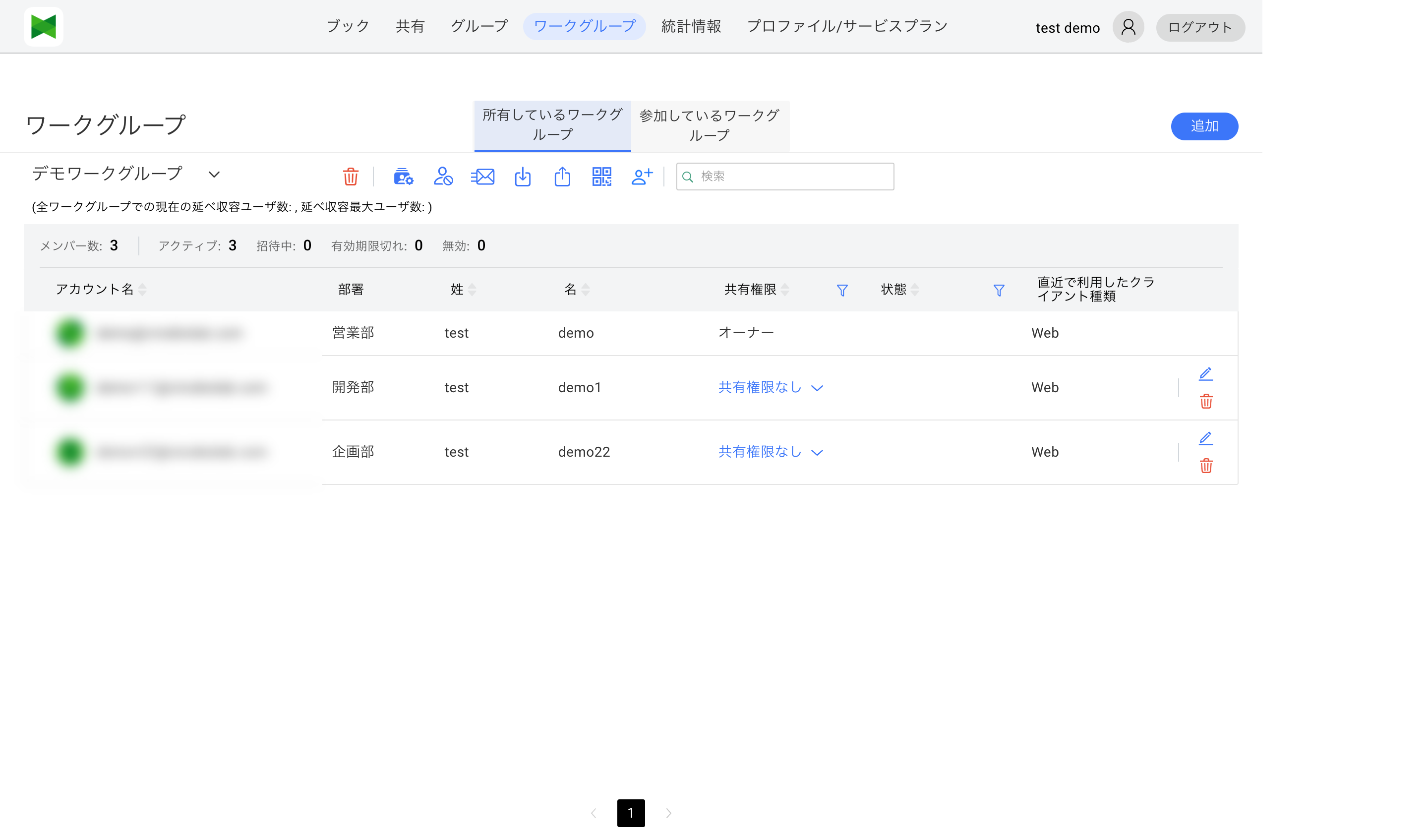1427x840 pixels.
Task: Filter by 状態 column
Action: (x=999, y=291)
